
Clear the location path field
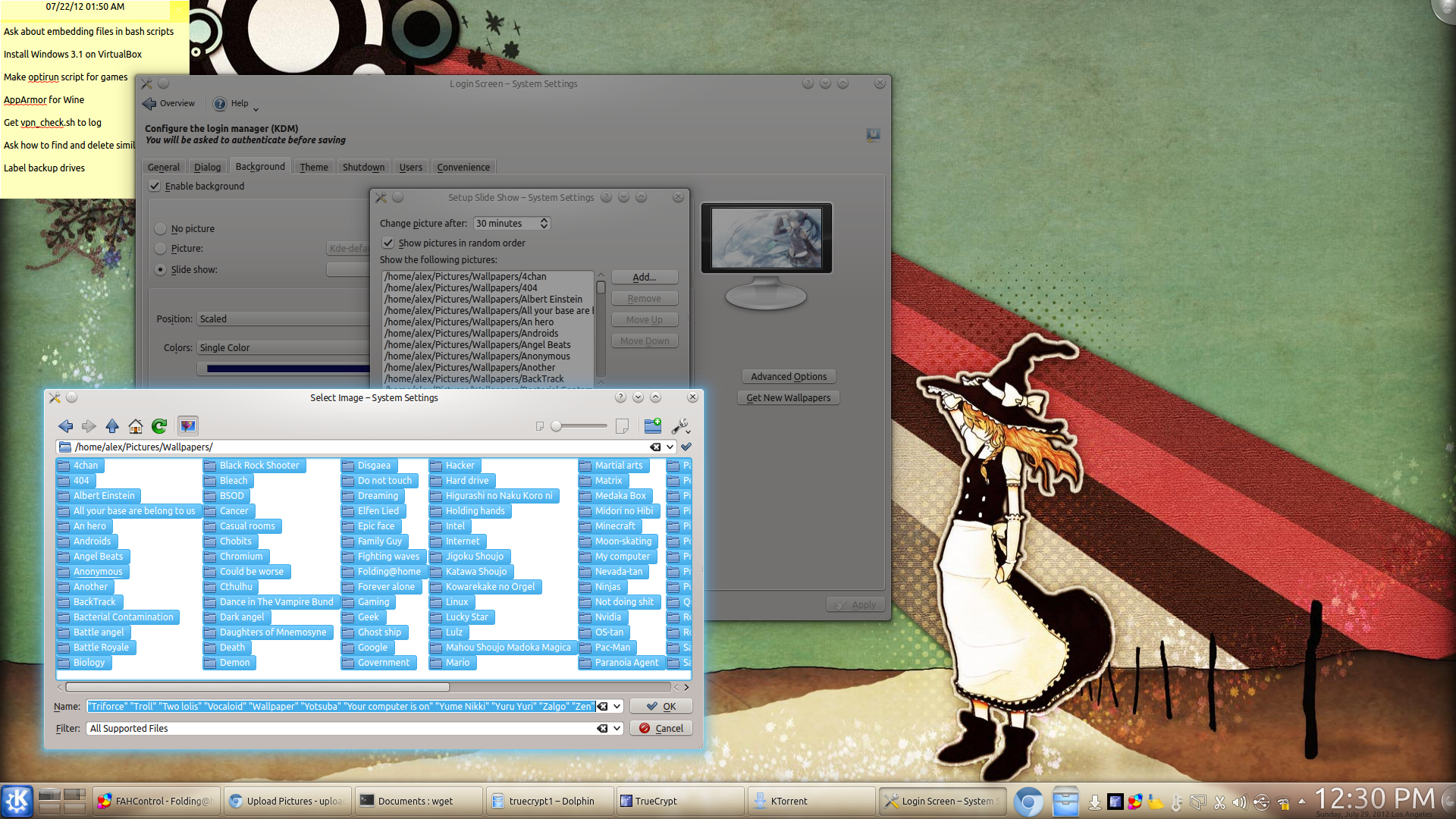655,447
